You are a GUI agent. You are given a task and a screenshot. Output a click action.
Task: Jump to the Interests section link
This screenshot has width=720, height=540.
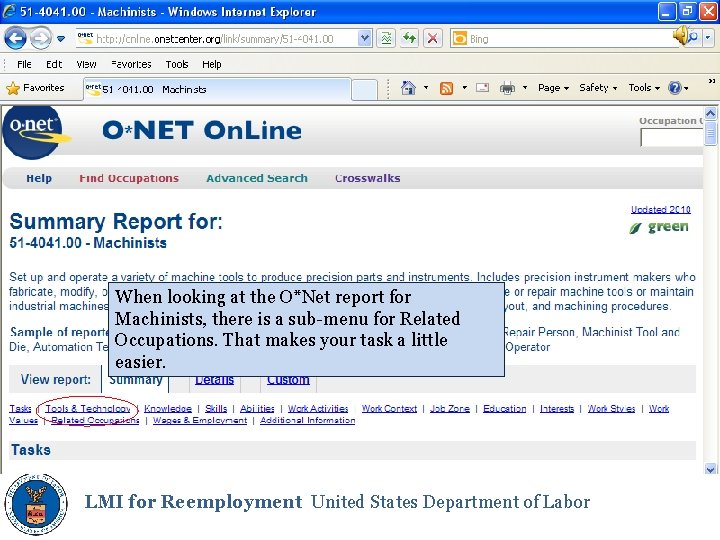coord(557,408)
